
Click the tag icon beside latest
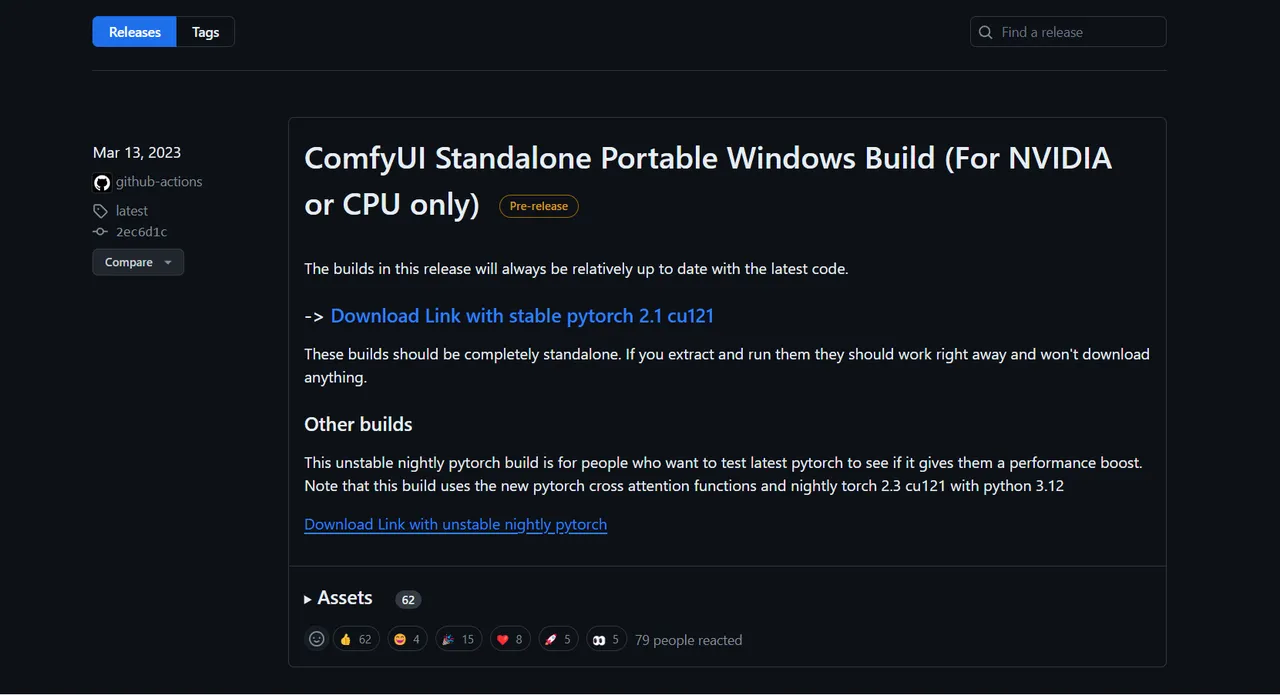click(100, 211)
